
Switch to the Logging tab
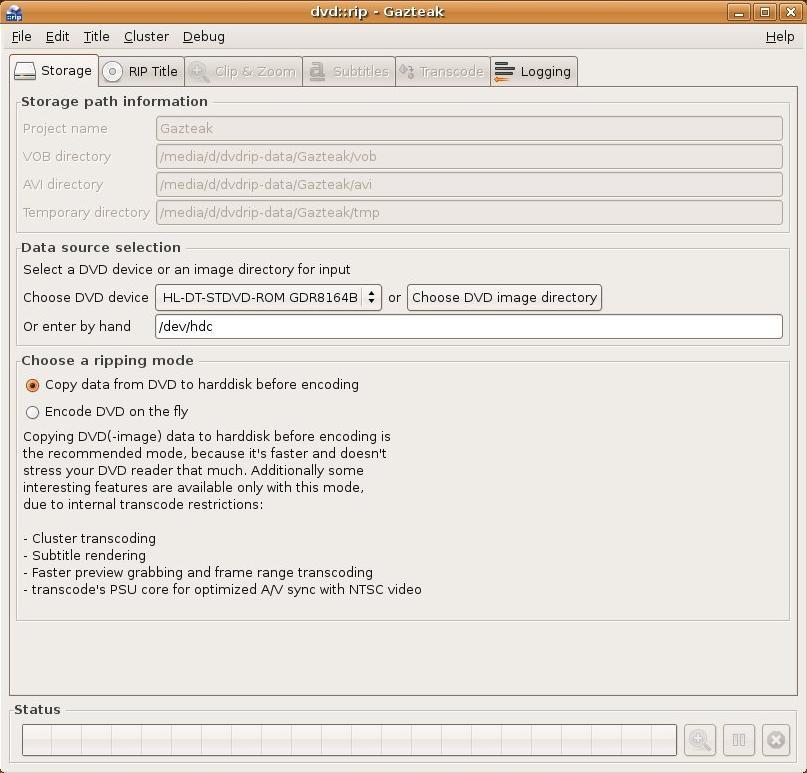[x=534, y=72]
